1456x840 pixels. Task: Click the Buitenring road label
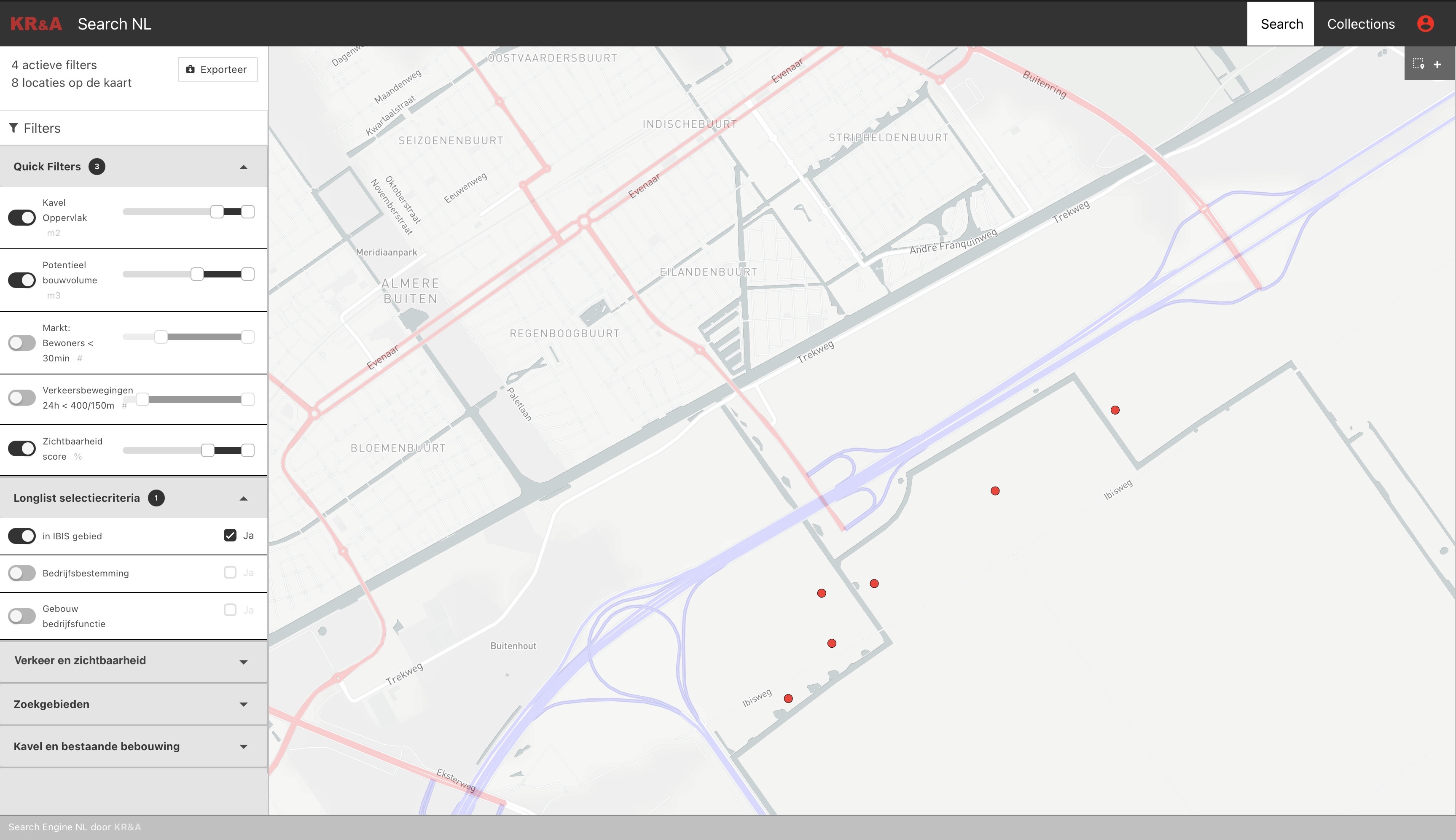(1044, 84)
